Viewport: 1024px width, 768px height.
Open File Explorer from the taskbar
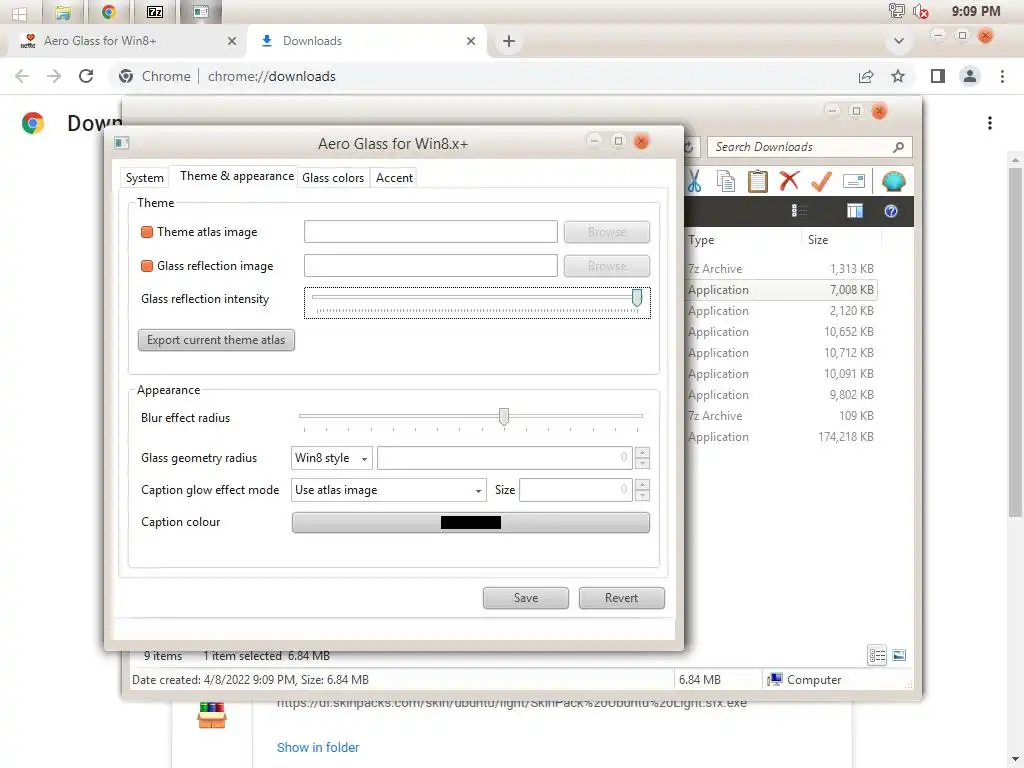coord(63,12)
